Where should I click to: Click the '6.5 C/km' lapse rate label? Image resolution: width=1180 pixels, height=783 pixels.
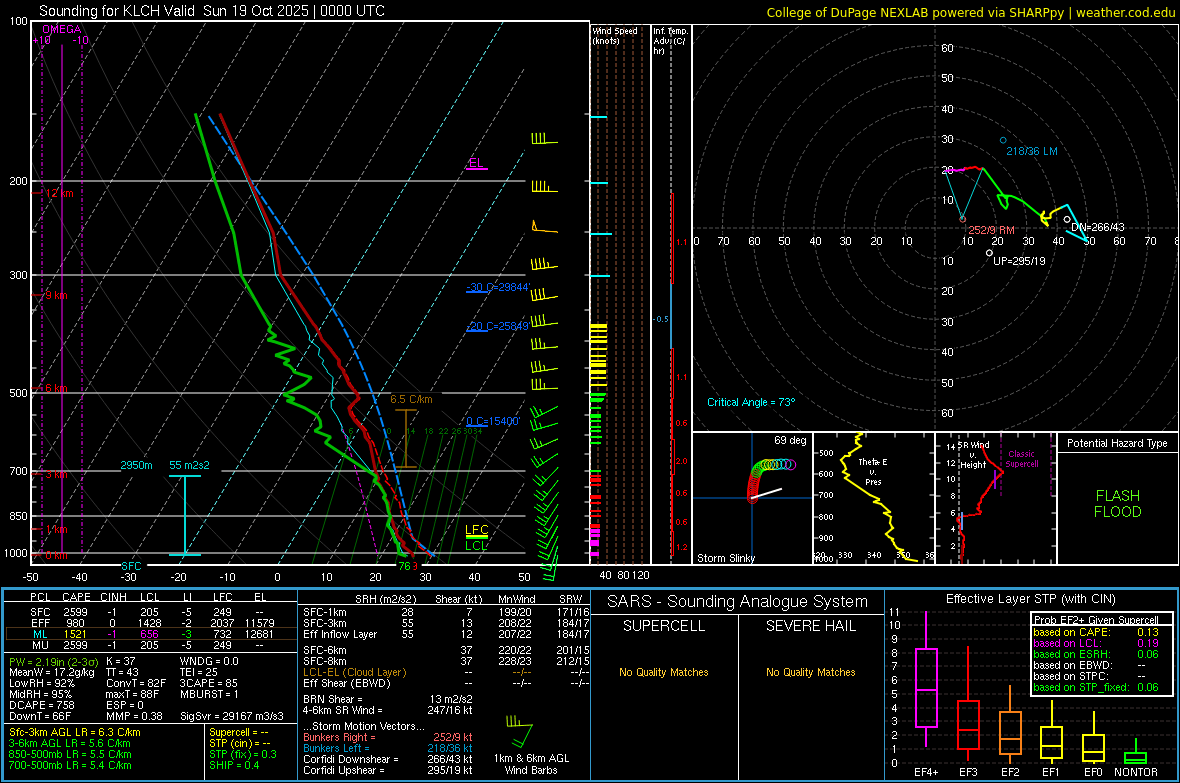pos(412,399)
